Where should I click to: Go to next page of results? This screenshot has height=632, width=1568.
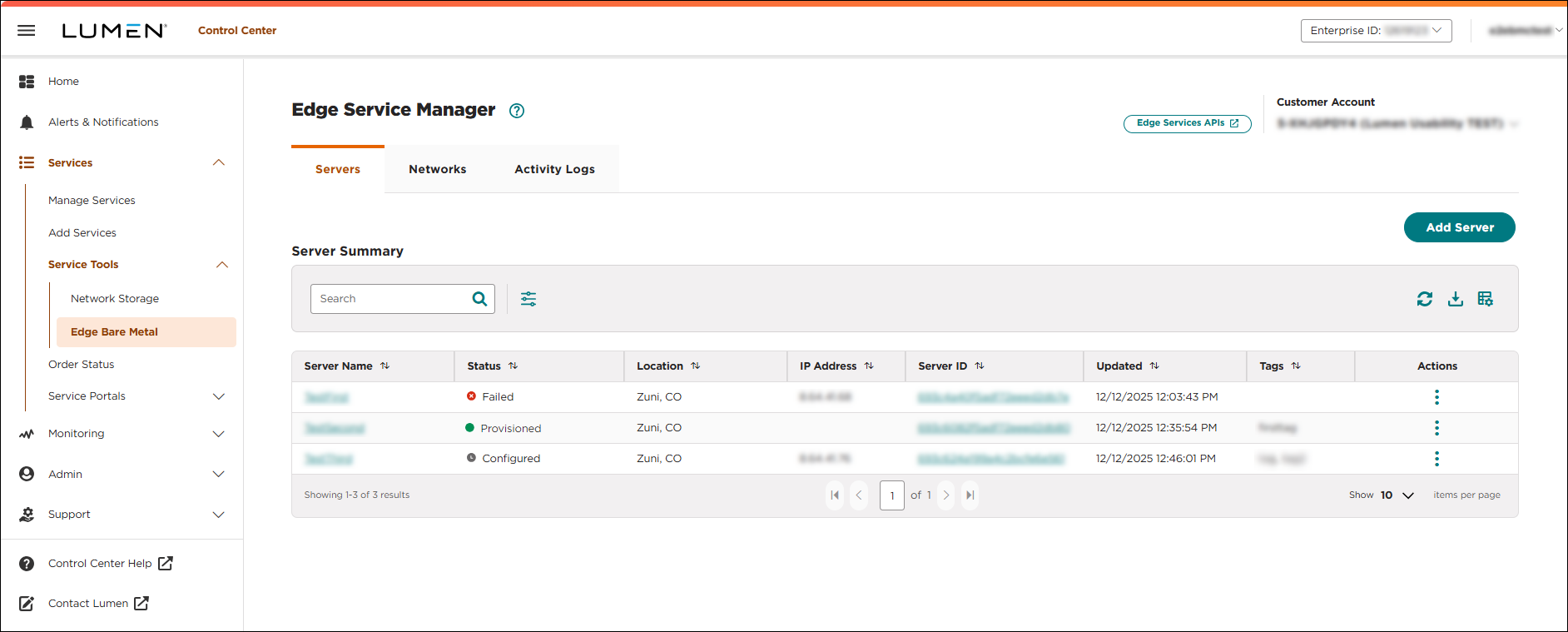(x=946, y=495)
